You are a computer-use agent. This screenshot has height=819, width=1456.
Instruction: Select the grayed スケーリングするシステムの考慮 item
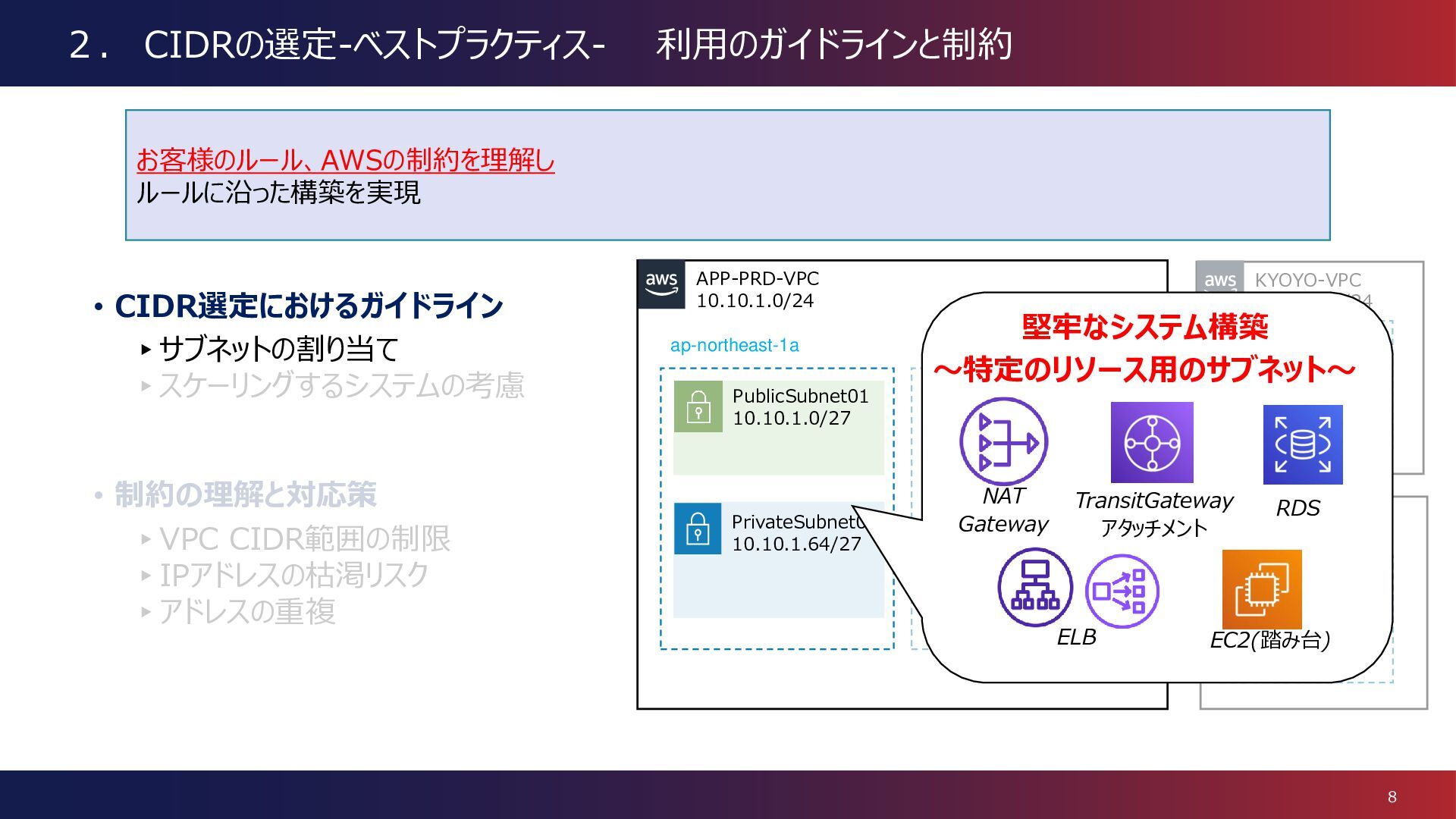[x=340, y=385]
